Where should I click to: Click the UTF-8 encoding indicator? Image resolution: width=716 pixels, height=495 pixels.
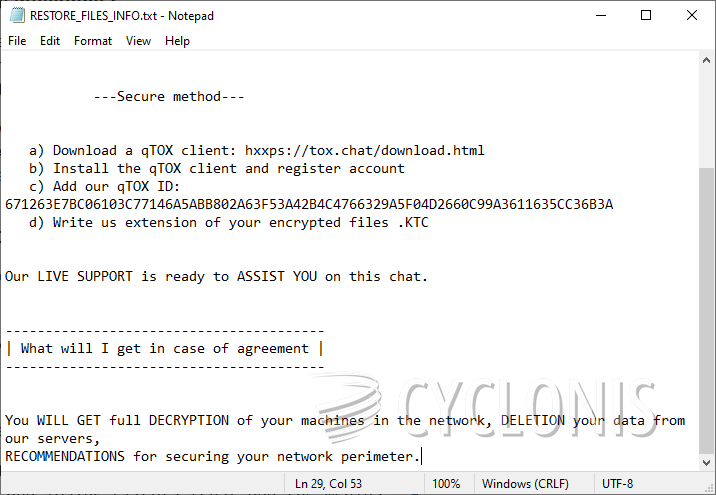[x=617, y=484]
